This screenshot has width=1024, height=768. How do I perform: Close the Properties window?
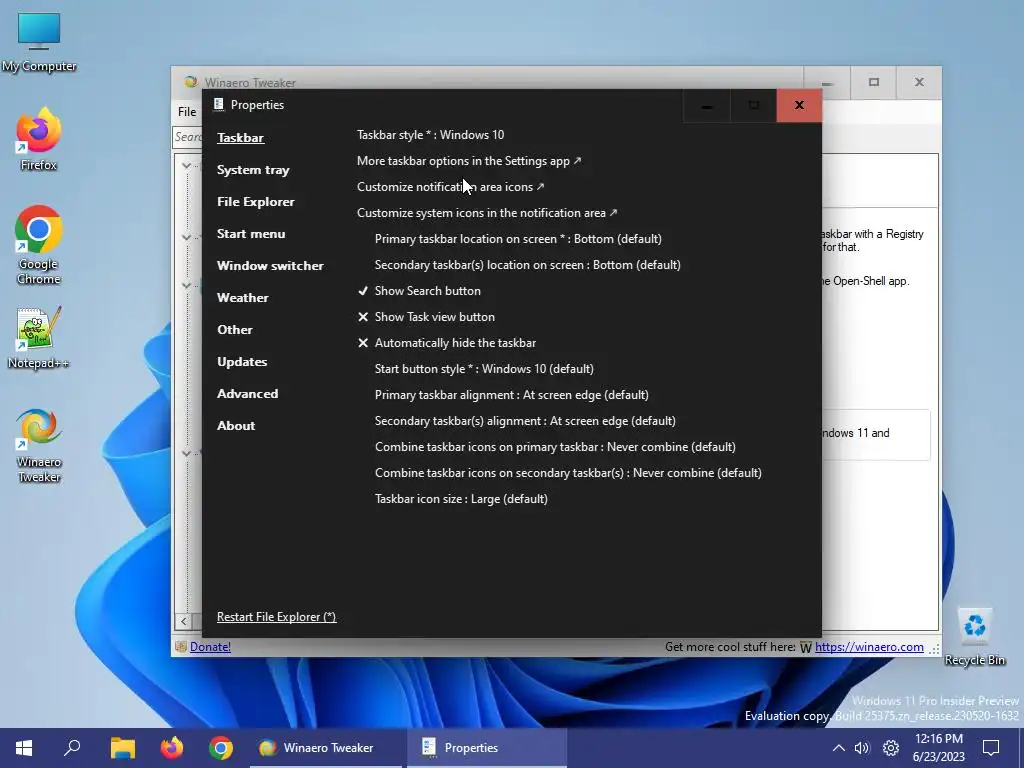point(799,106)
